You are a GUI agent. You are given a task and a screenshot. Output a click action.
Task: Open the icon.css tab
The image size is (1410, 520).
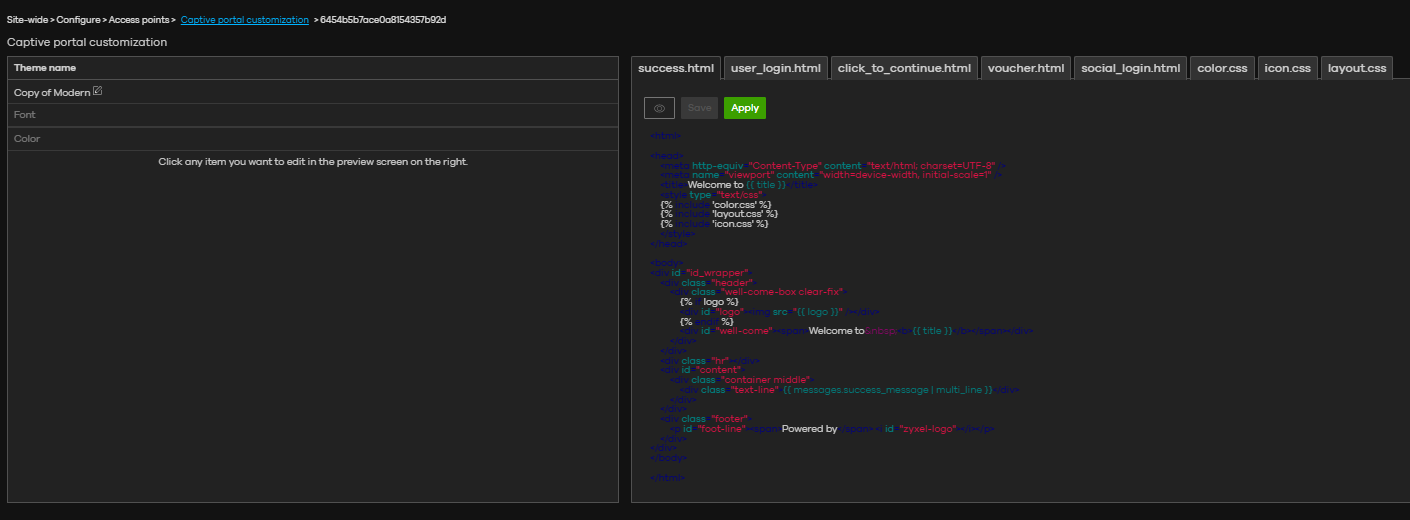pyautogui.click(x=1287, y=68)
